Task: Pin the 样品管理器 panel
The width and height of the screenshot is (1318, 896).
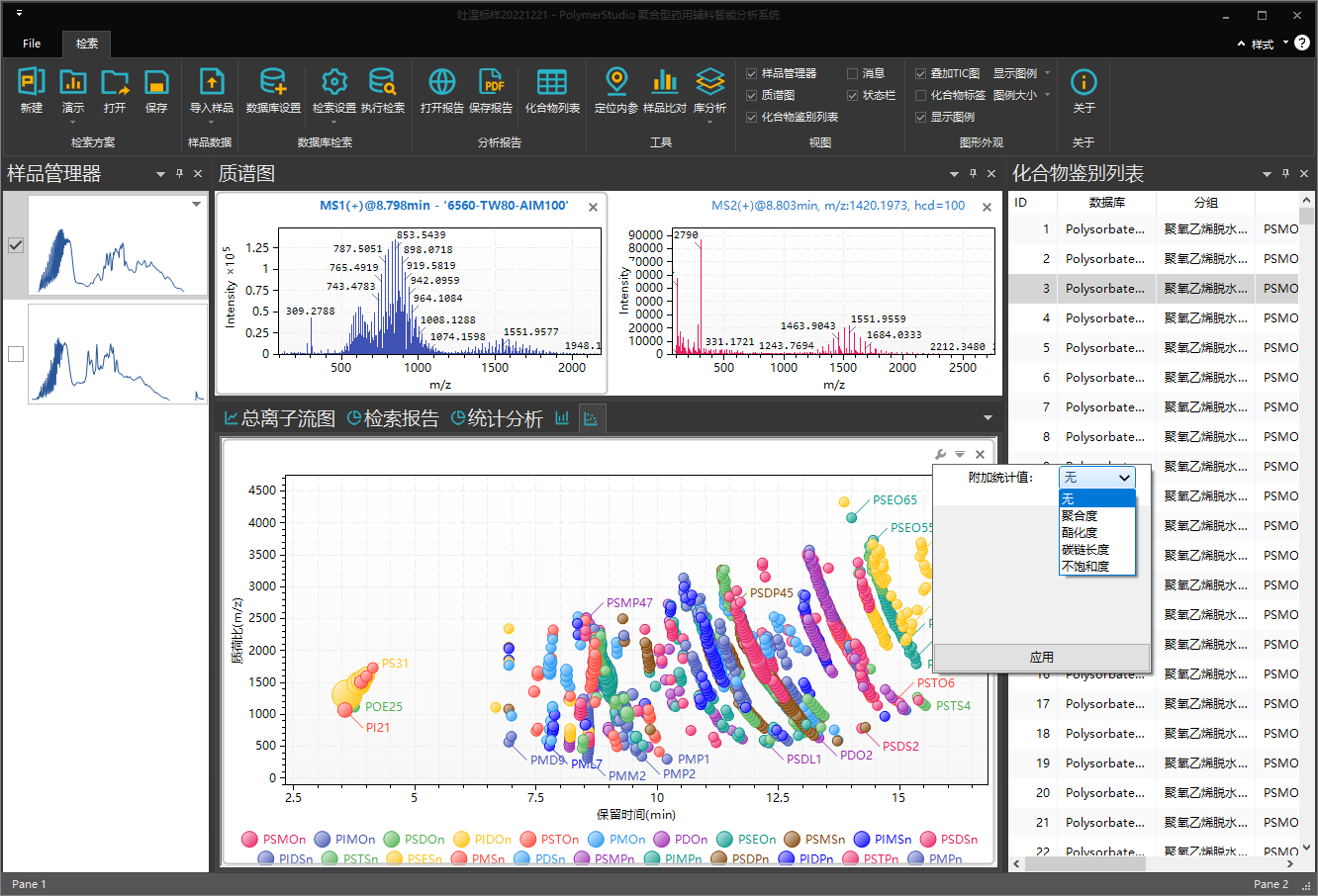Action: [x=179, y=173]
